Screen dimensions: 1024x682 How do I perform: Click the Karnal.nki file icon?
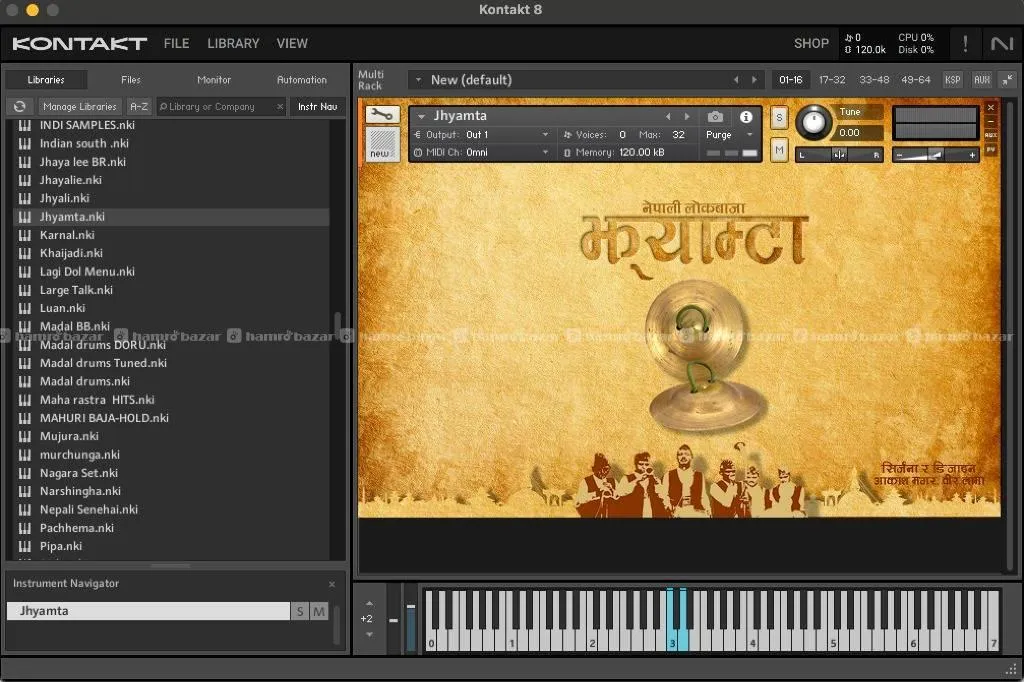(x=25, y=235)
